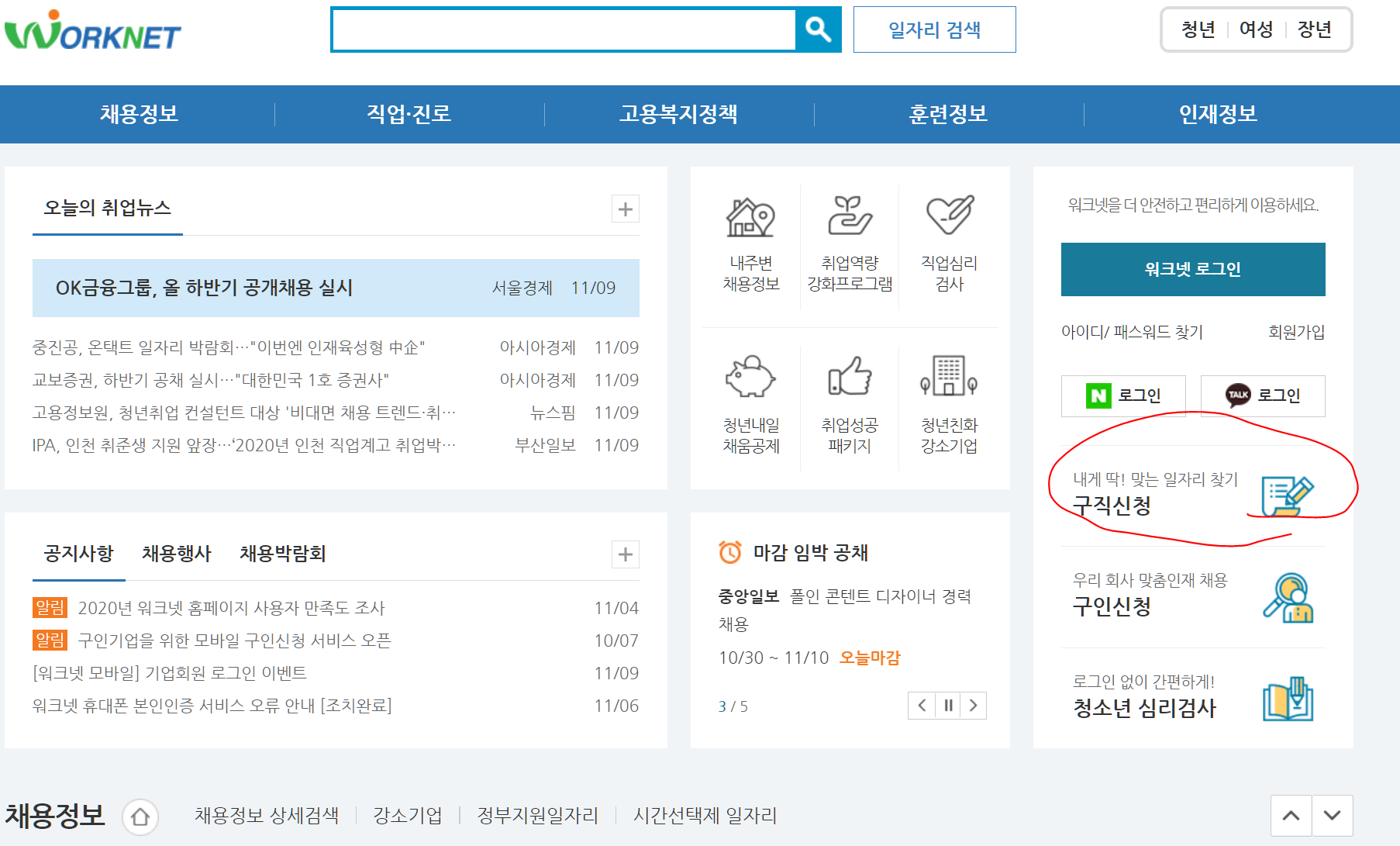This screenshot has width=1400, height=846.
Task: Open the 채용정보 main menu
Action: [x=140, y=114]
